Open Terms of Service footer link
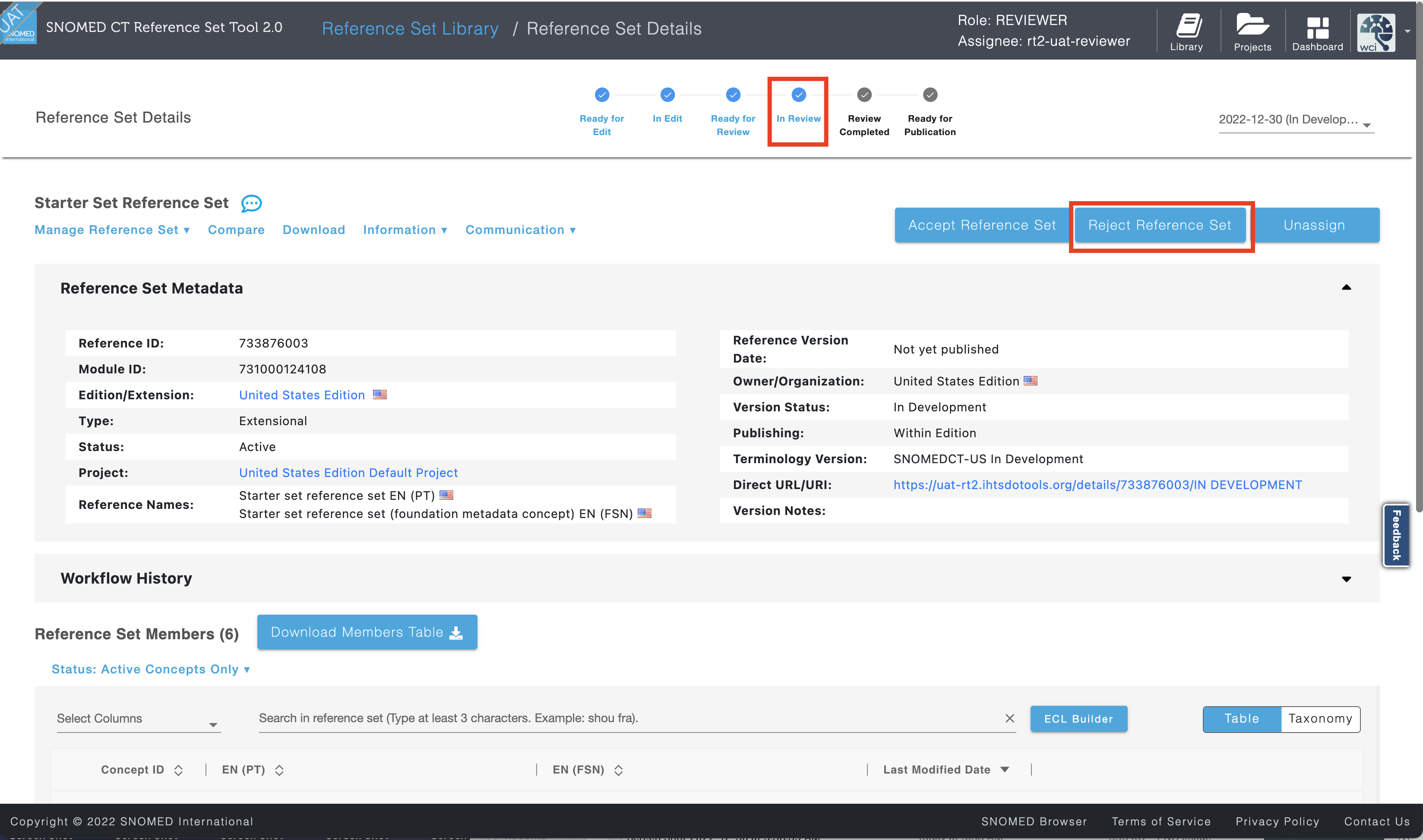Screen dimensions: 1423x840 pos(1161,821)
